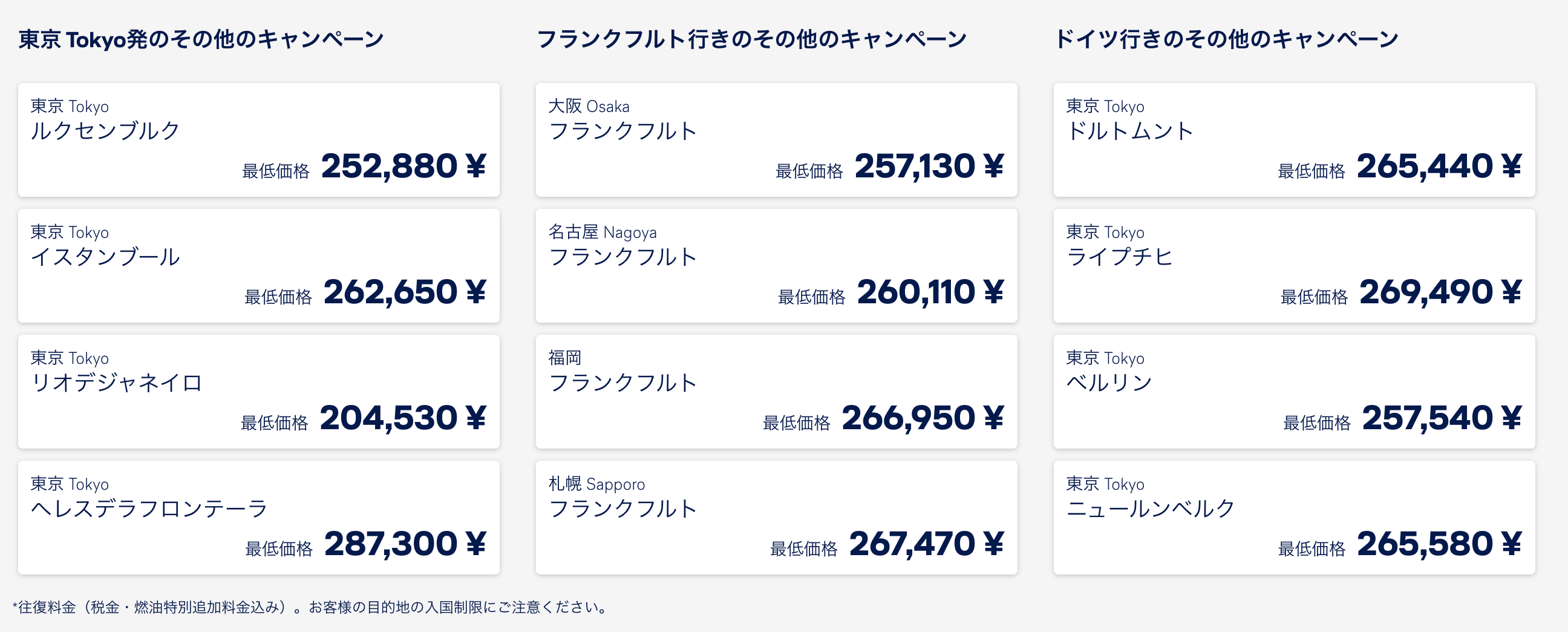Click the 東京 Tokyo発のその他のキャンペーン heading
The width and height of the screenshot is (1568, 632).
[x=201, y=39]
